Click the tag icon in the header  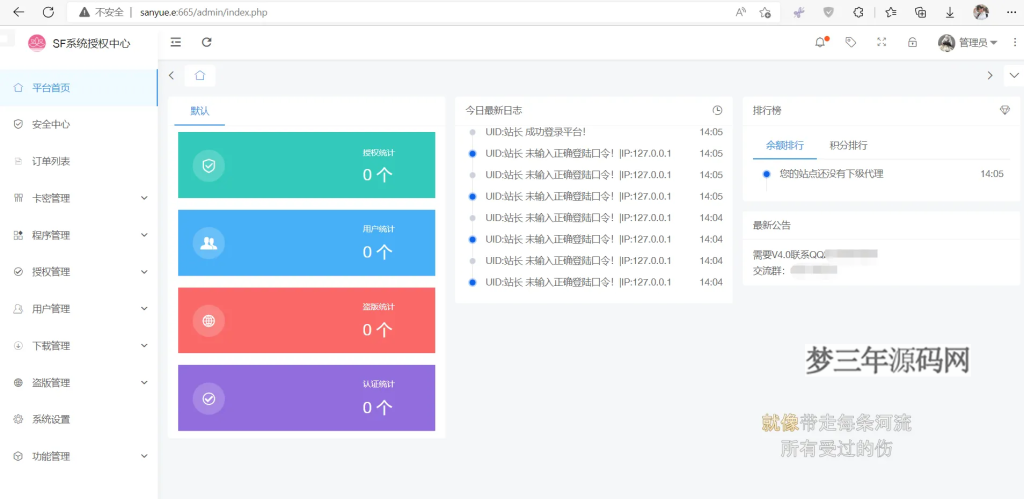pyautogui.click(x=850, y=42)
